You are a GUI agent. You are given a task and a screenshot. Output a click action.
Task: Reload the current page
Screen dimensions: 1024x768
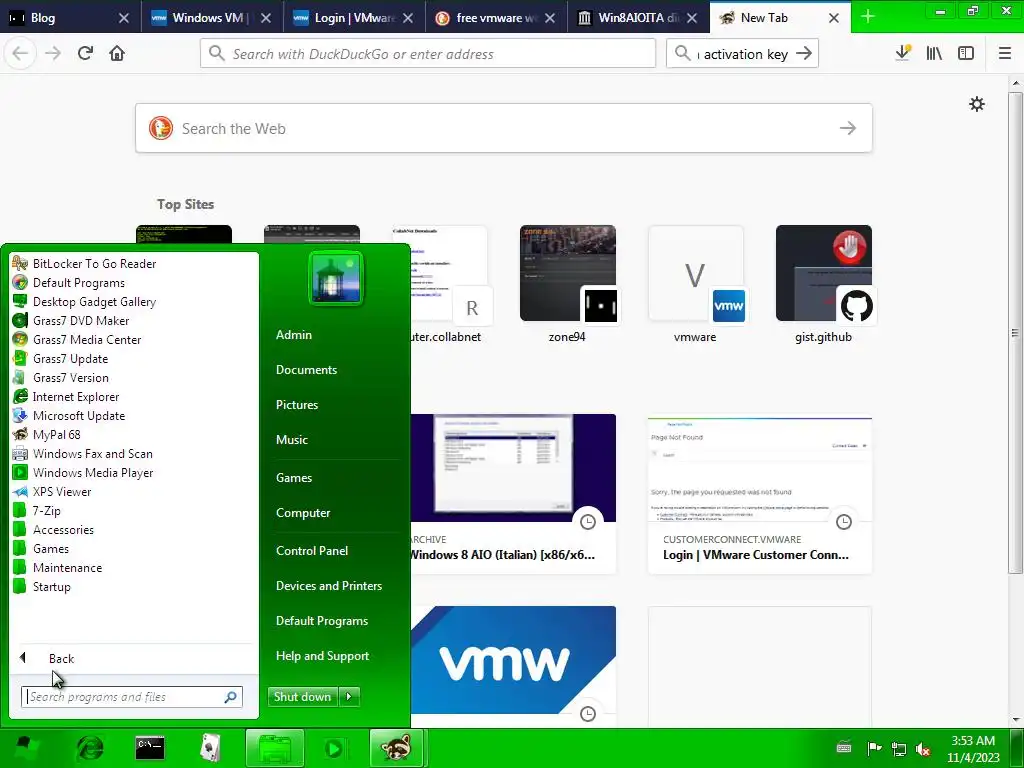[x=85, y=53]
